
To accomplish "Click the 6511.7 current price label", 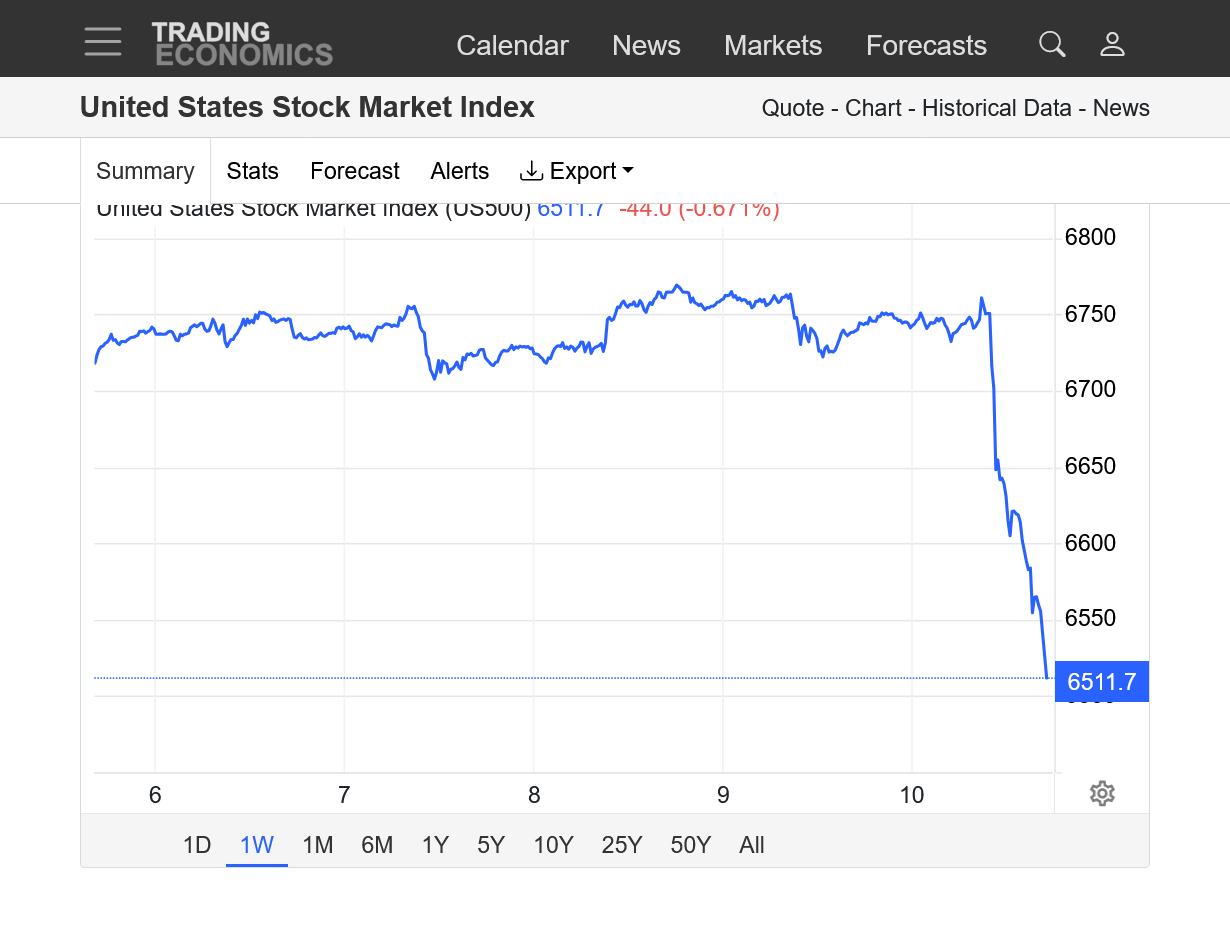I will point(1101,682).
